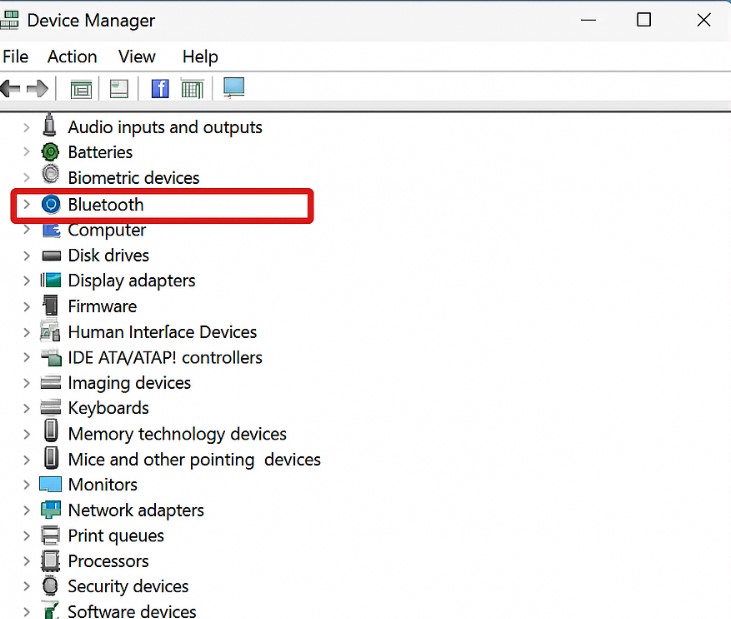Click the Batteries category icon
Screen dimensions: 731x619
pos(51,152)
